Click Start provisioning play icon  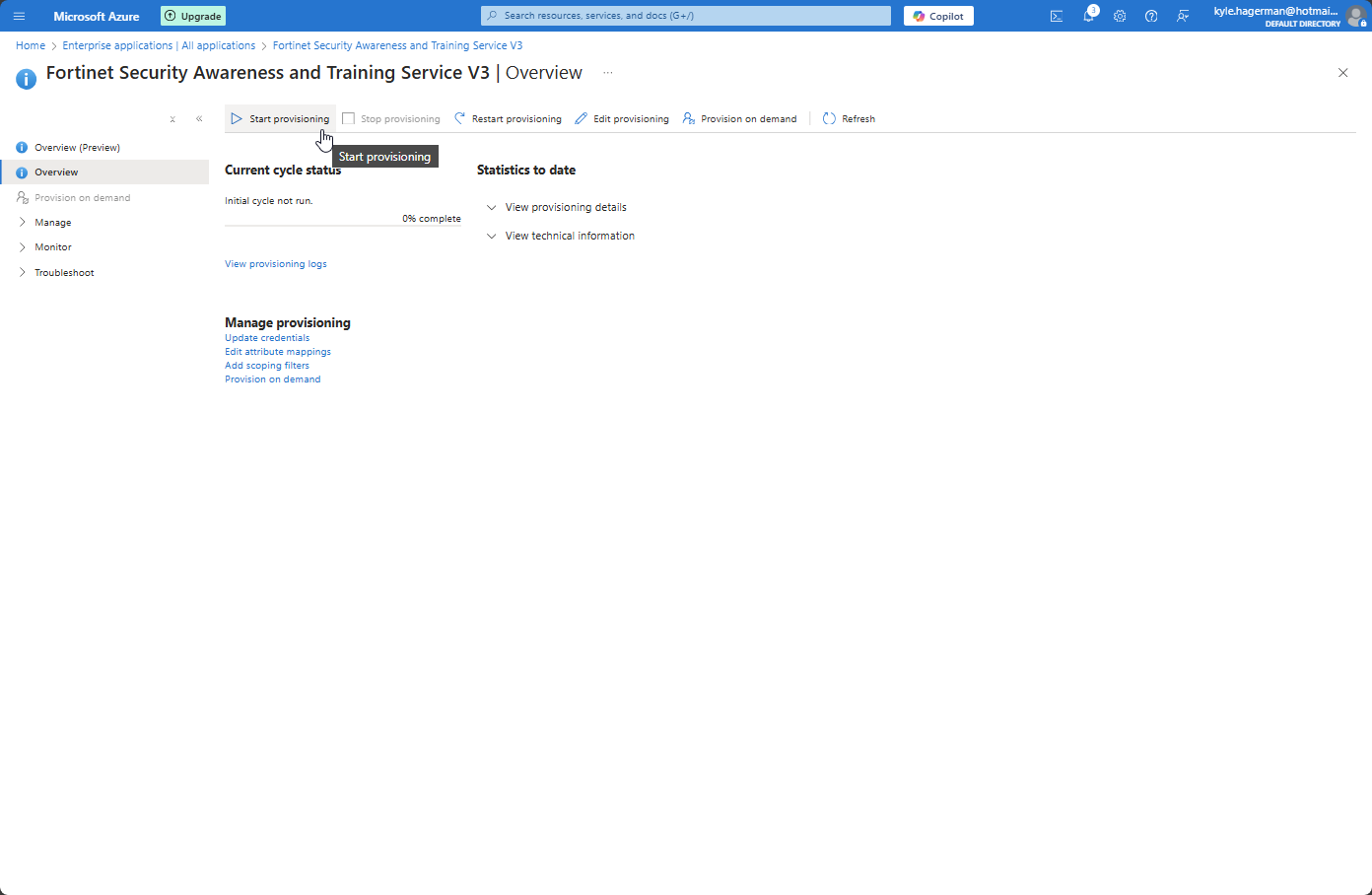237,118
